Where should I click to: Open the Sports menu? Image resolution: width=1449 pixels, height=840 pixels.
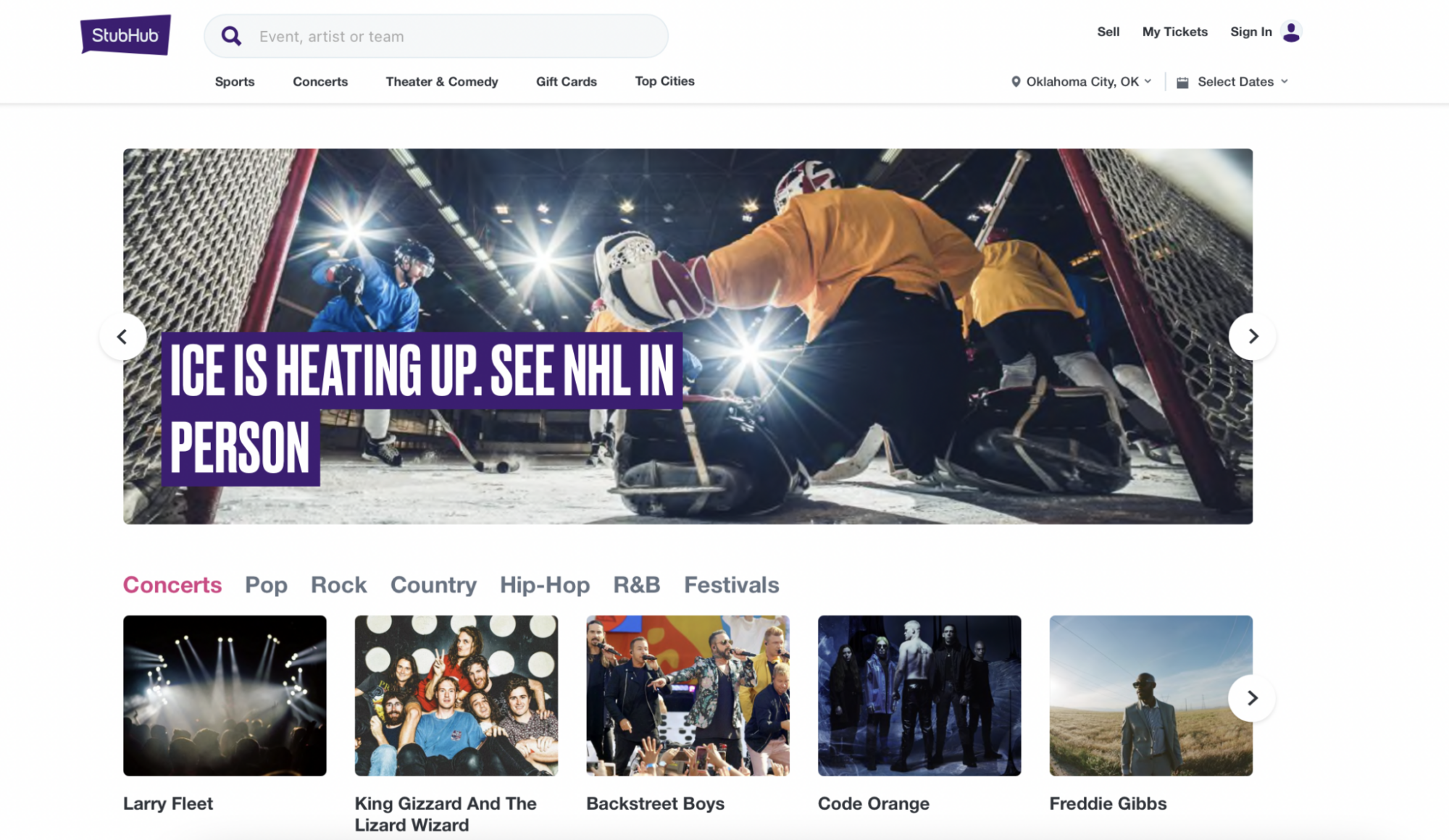[x=235, y=82]
